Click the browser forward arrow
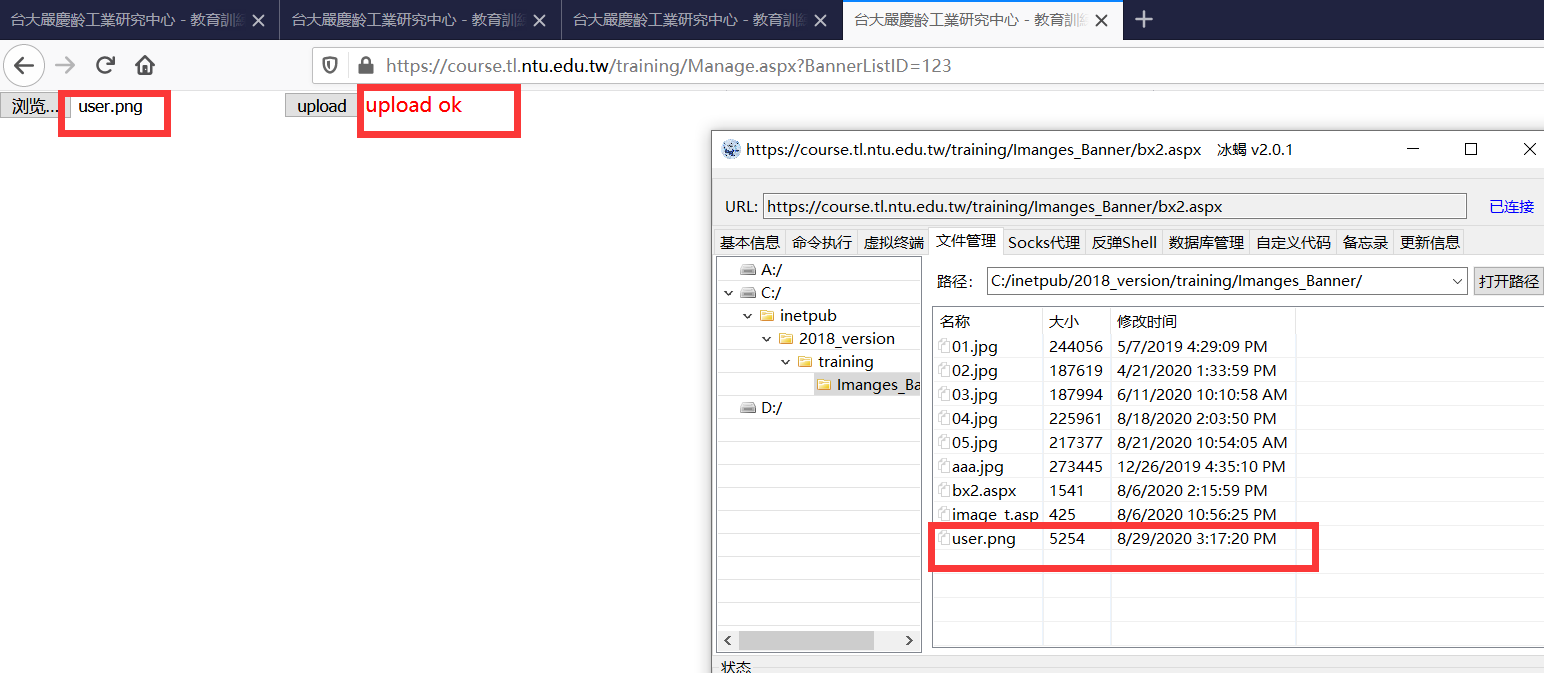 coord(65,66)
